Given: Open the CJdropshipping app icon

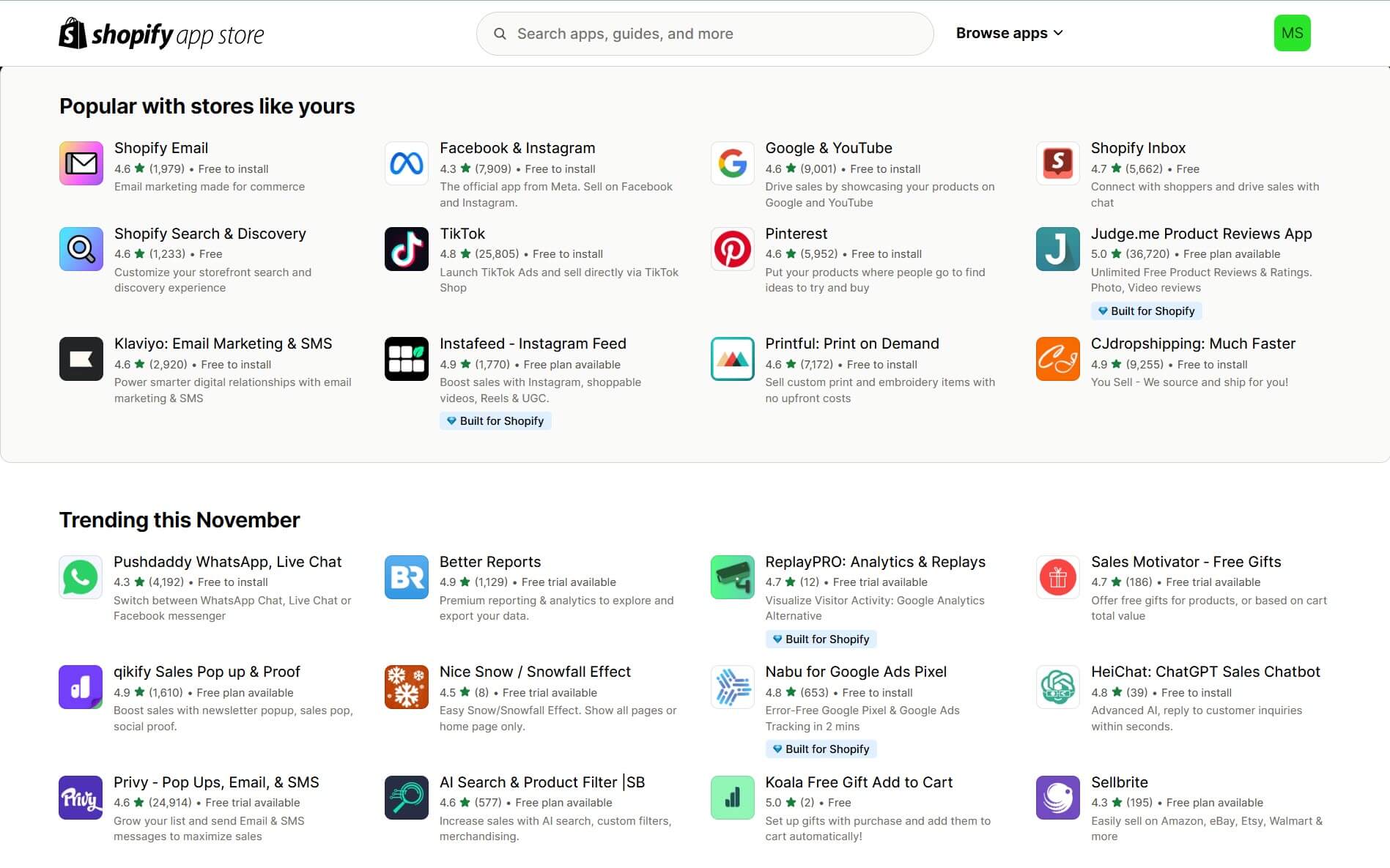Looking at the screenshot, I should point(1057,359).
